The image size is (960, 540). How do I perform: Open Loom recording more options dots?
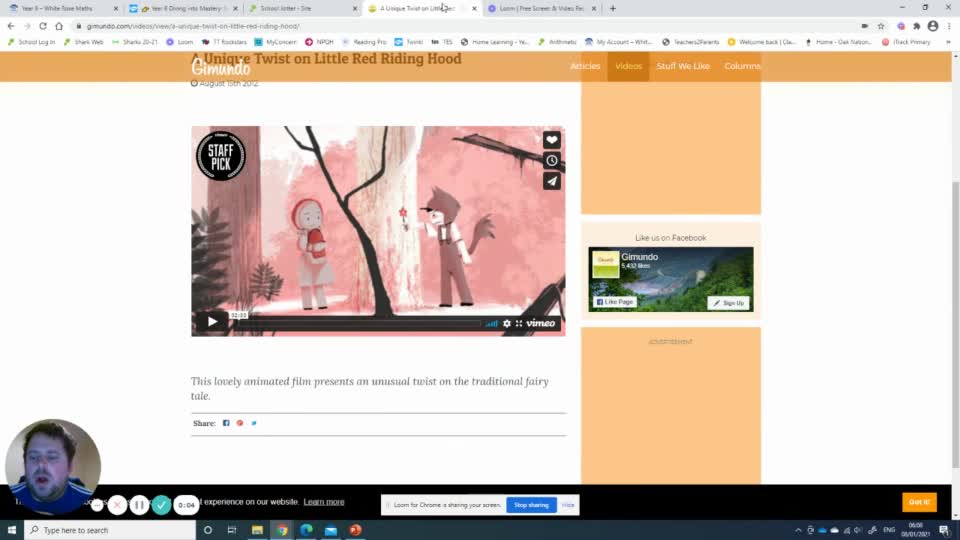97,505
